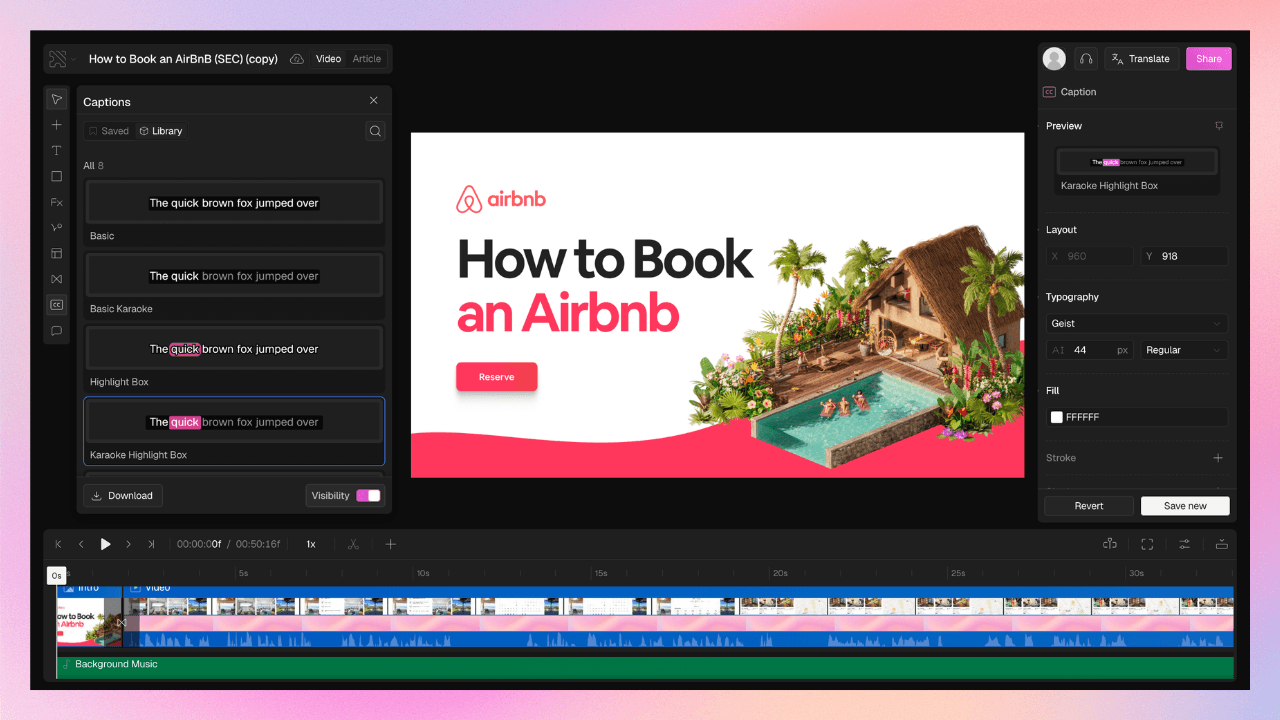Click Save new button
The image size is (1280, 720).
(1185, 506)
